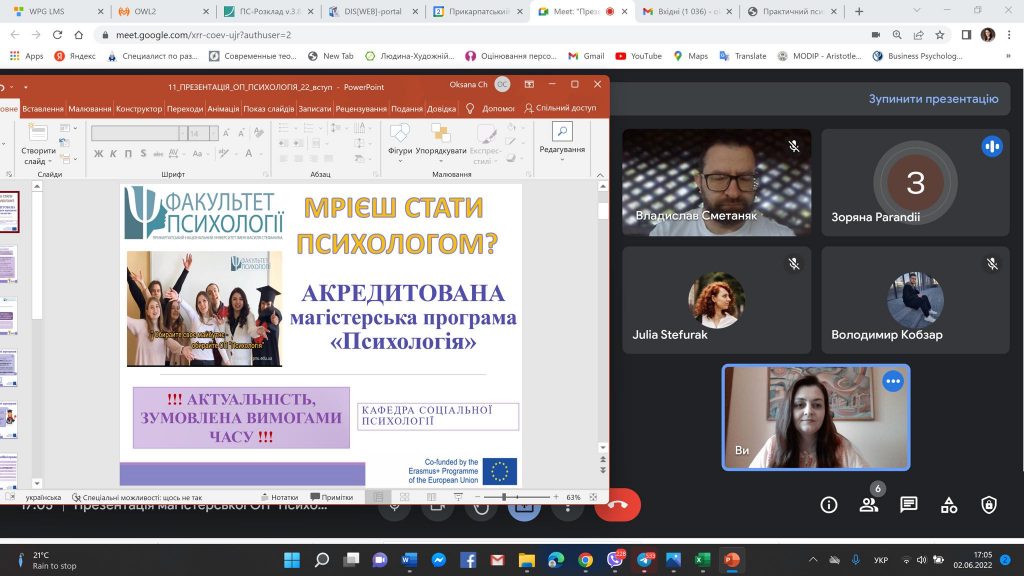Toggle bold Ж formatting

[99, 154]
